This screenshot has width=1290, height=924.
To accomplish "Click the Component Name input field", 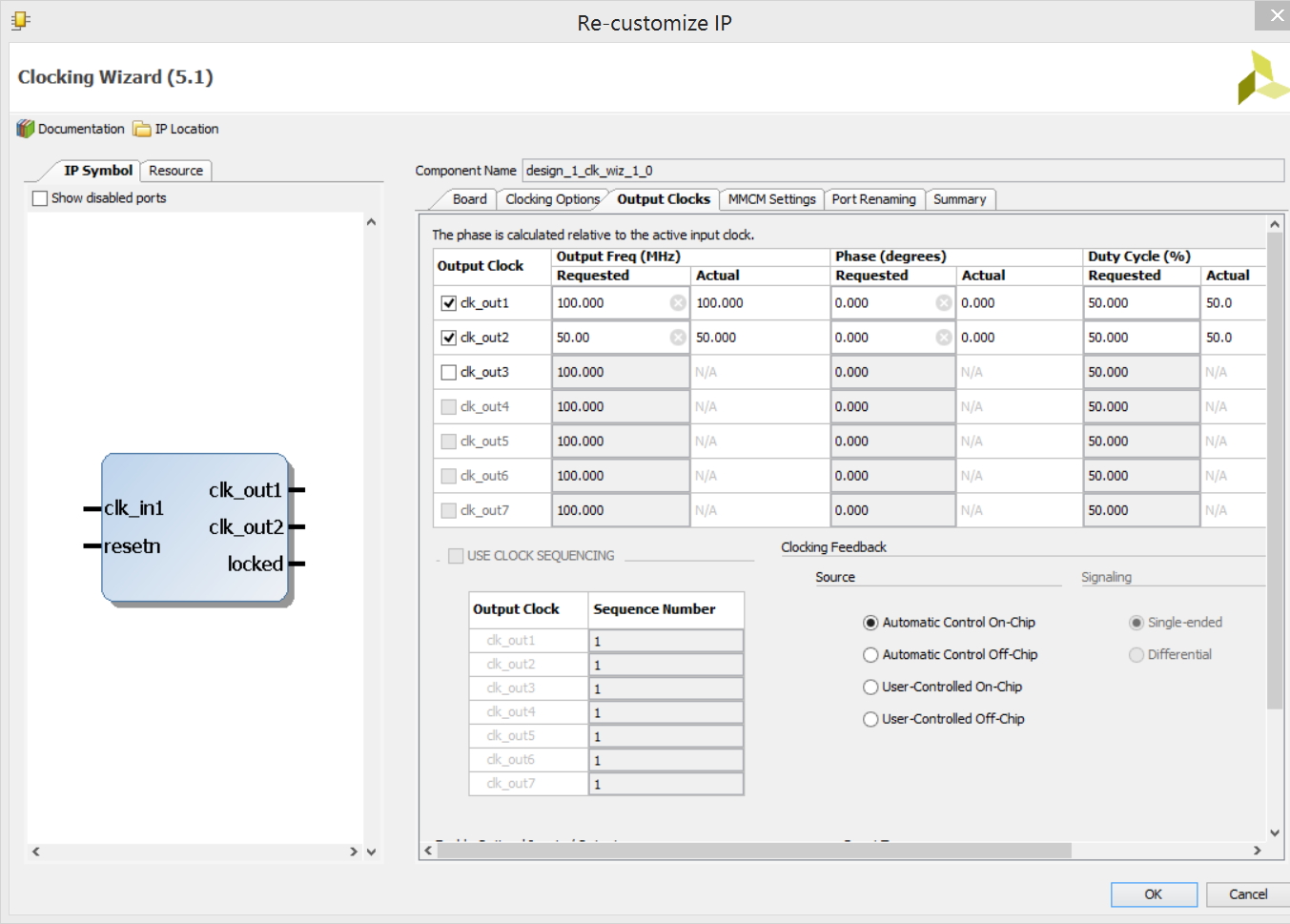I will [x=903, y=171].
